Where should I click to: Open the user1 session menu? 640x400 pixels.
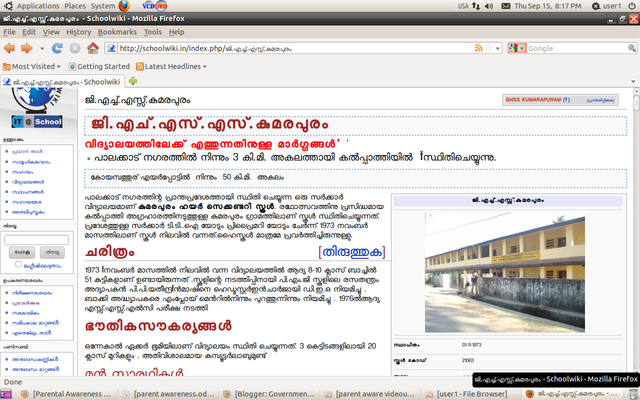coord(607,6)
